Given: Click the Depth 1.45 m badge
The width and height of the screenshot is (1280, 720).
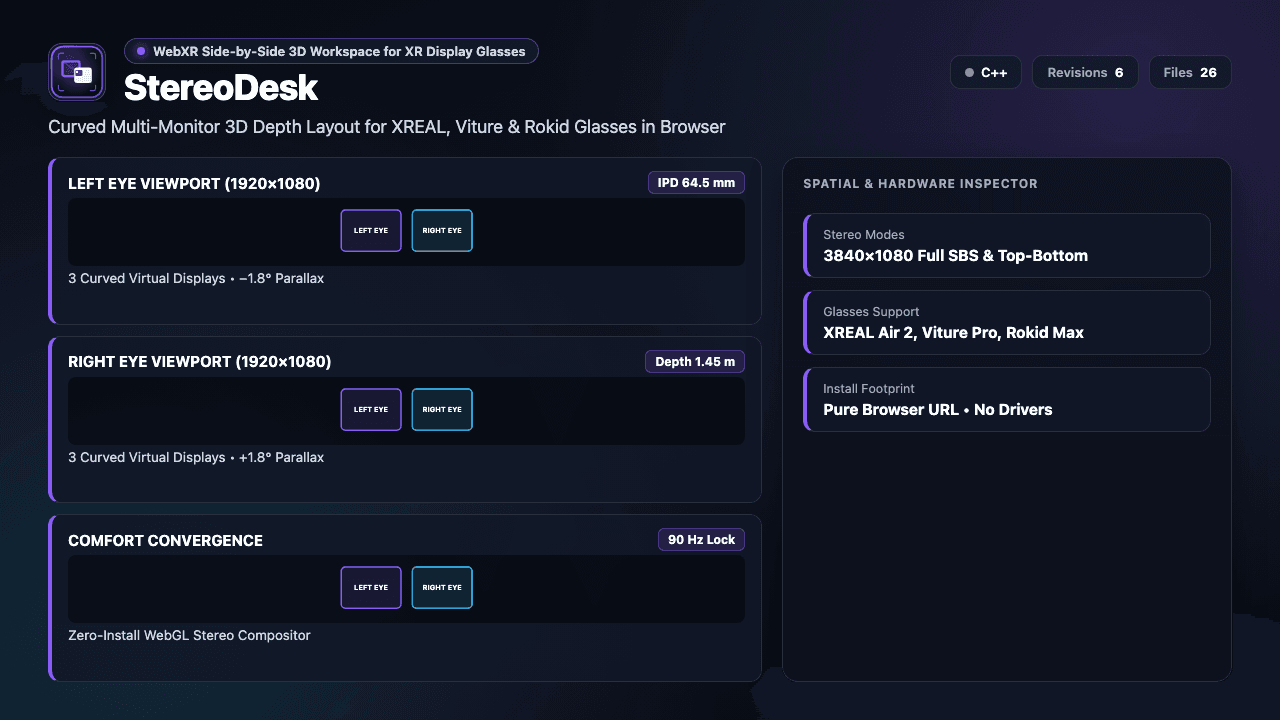Looking at the screenshot, I should (x=695, y=362).
